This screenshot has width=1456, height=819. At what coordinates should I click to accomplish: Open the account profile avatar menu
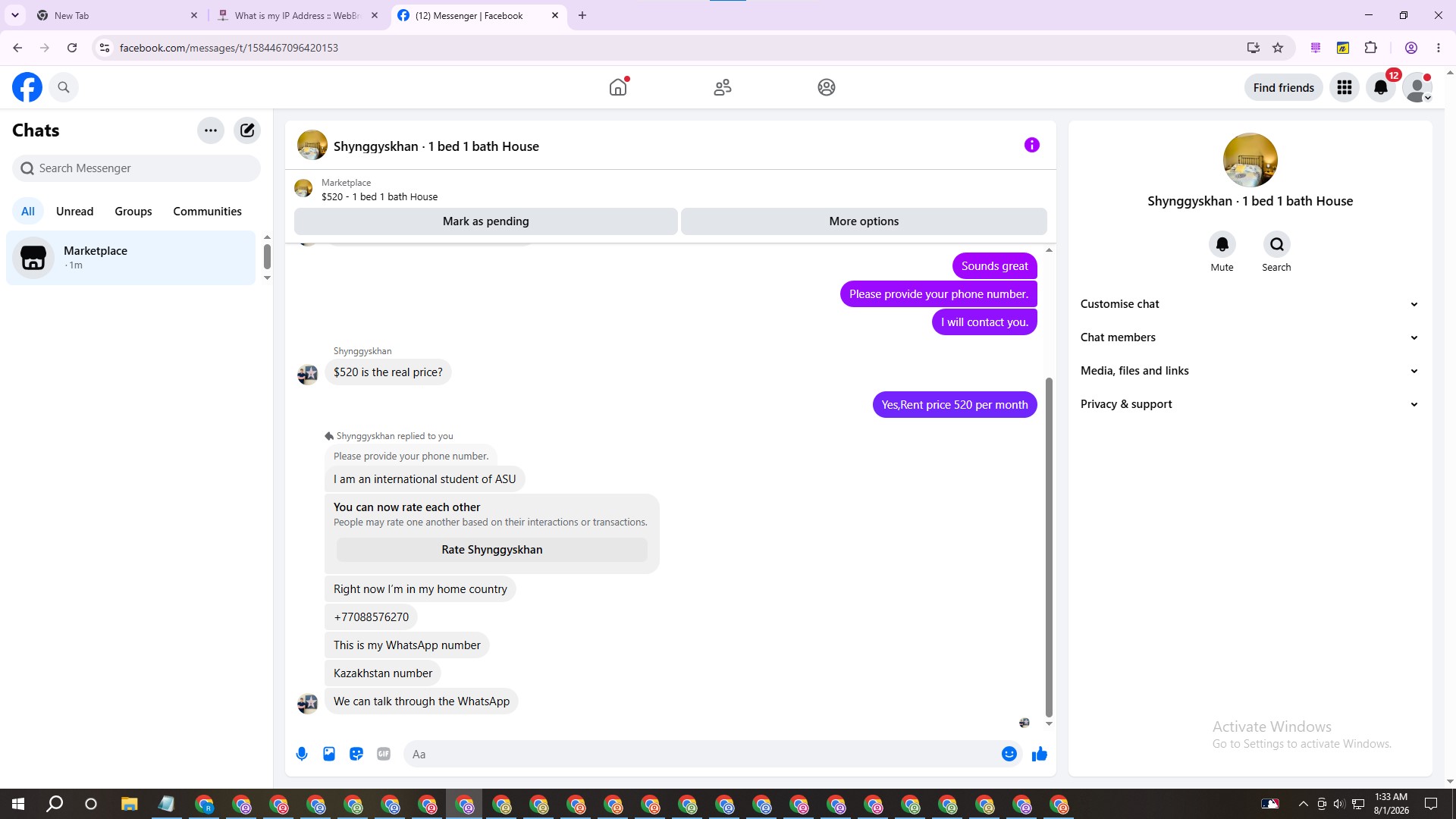tap(1417, 87)
